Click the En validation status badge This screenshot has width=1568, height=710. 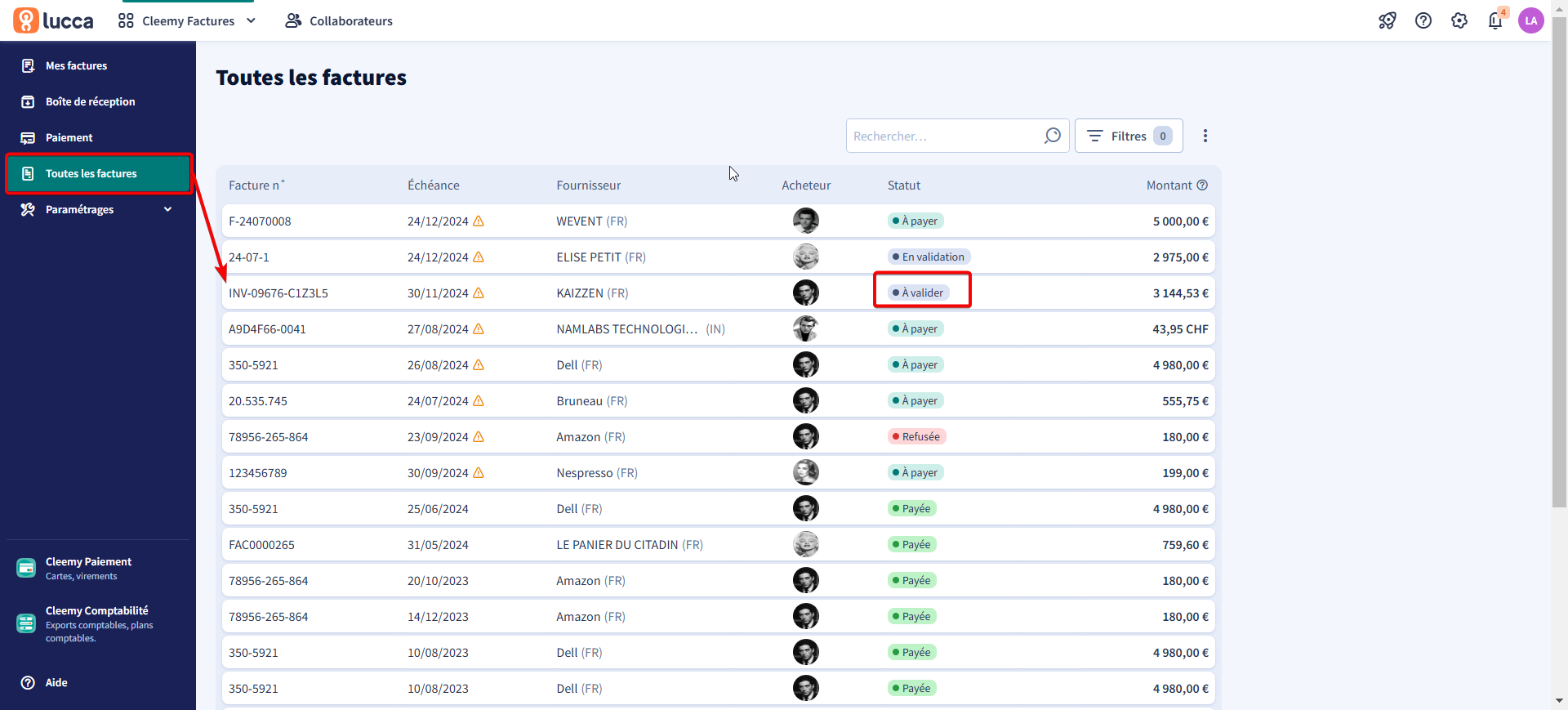click(929, 257)
